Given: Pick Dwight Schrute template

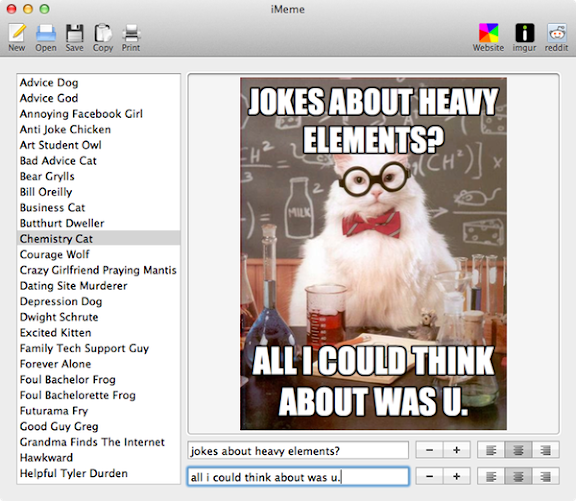Looking at the screenshot, I should pos(98,317).
